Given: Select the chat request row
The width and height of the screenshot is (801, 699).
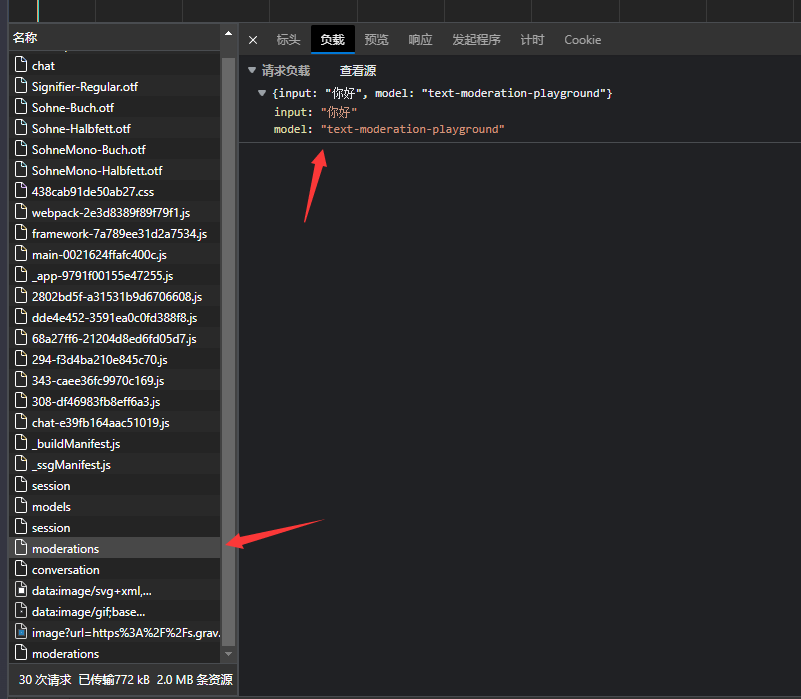Looking at the screenshot, I should pos(115,65).
